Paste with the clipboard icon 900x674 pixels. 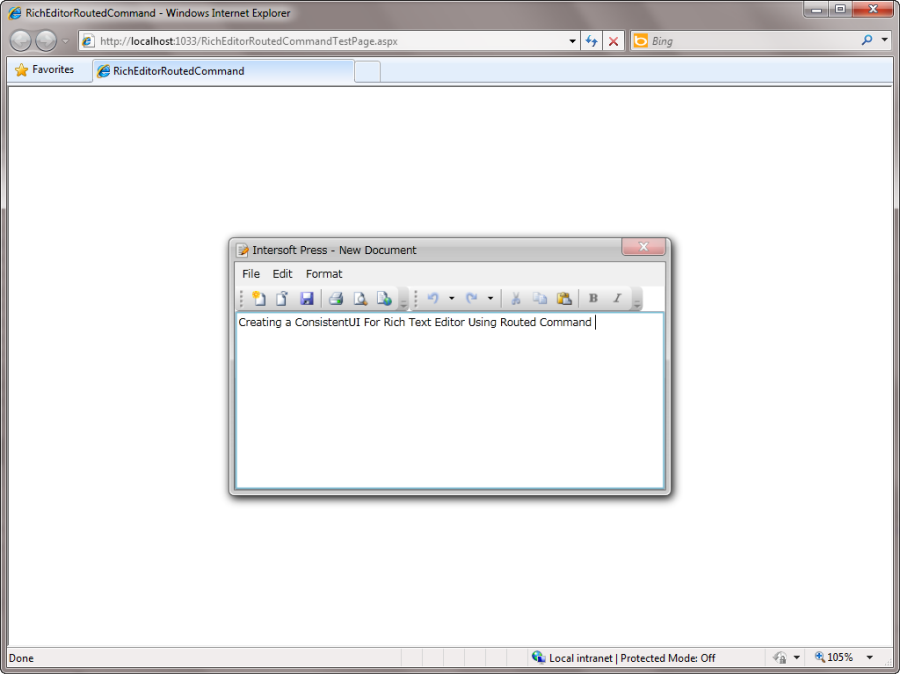(x=564, y=298)
